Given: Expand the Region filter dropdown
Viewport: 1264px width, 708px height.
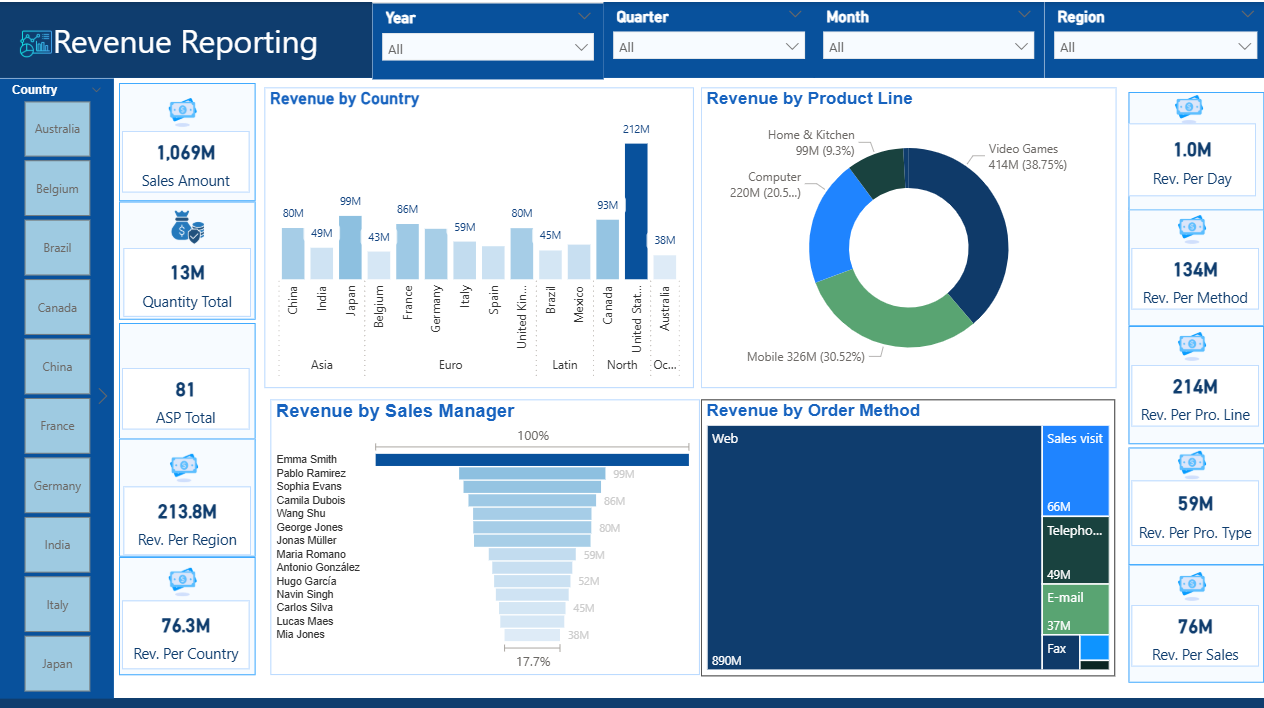Looking at the screenshot, I should [1155, 47].
